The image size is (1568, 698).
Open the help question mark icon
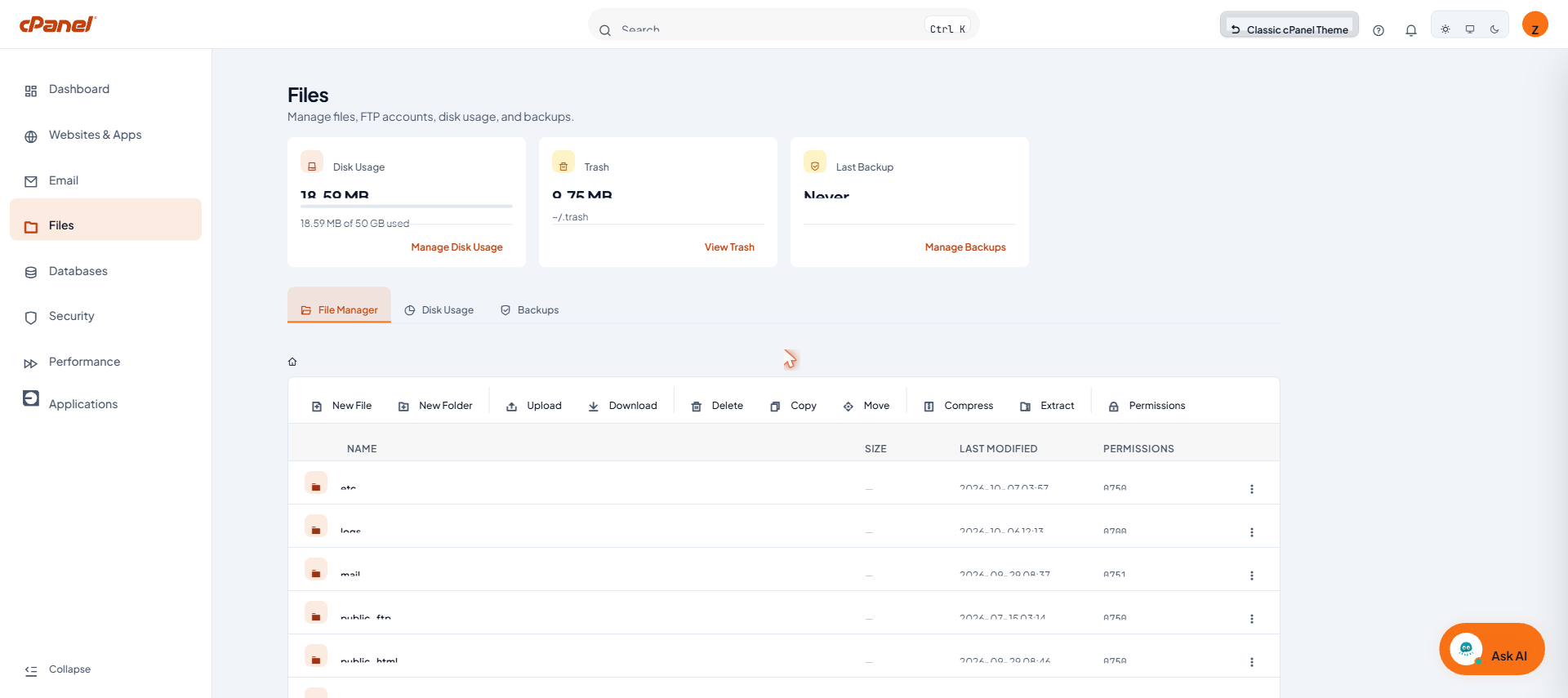[1379, 30]
